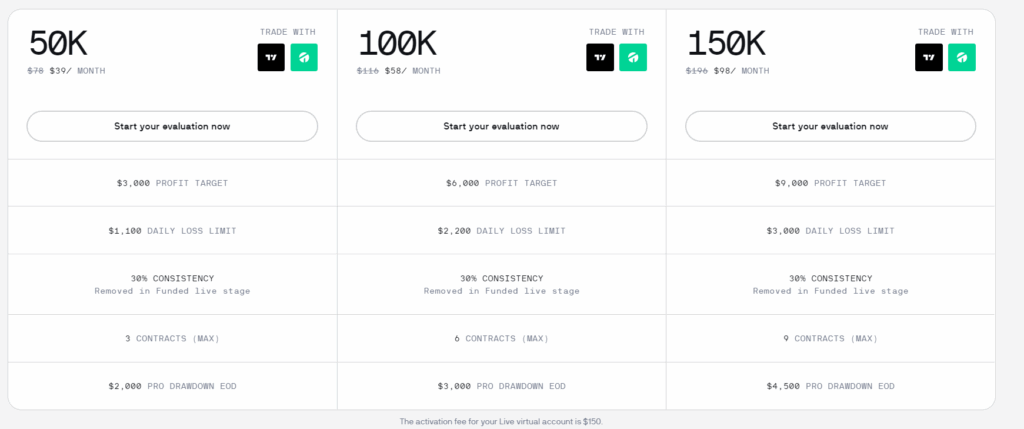Viewport: 1024px width, 429px height.
Task: Click the $2,200 Daily Loss Limit row
Action: tap(501, 231)
